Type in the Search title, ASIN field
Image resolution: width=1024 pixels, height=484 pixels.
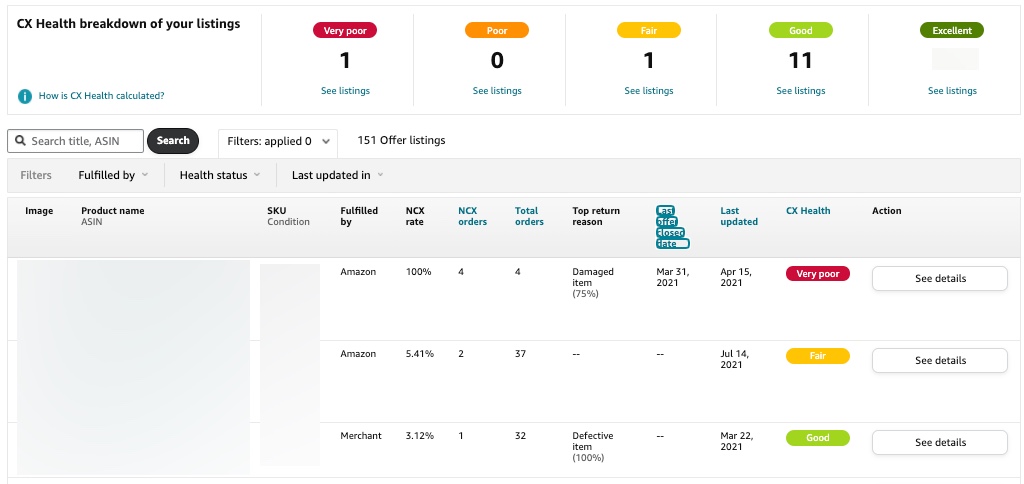click(84, 141)
